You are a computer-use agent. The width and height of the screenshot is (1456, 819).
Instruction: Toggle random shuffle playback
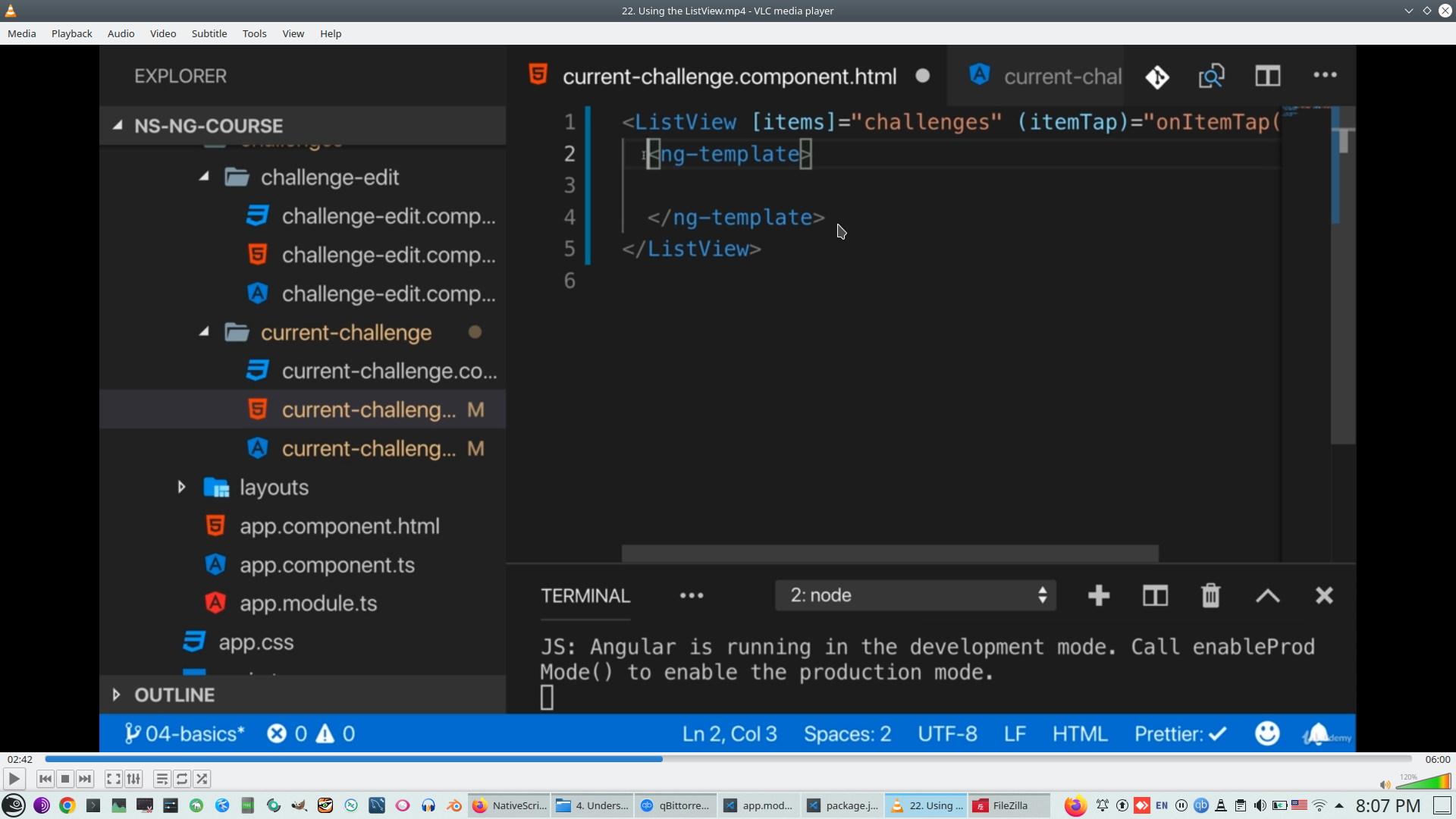point(202,779)
